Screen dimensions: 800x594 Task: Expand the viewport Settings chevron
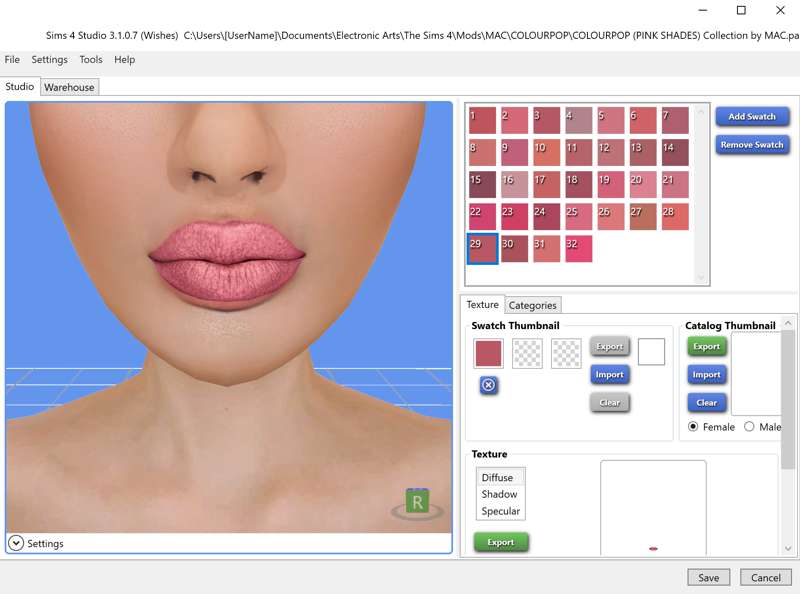[16, 543]
